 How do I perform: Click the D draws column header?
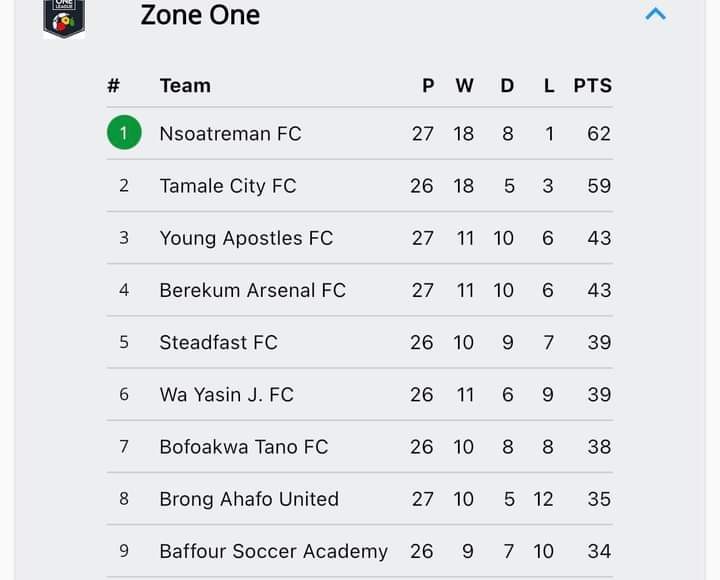(x=507, y=85)
